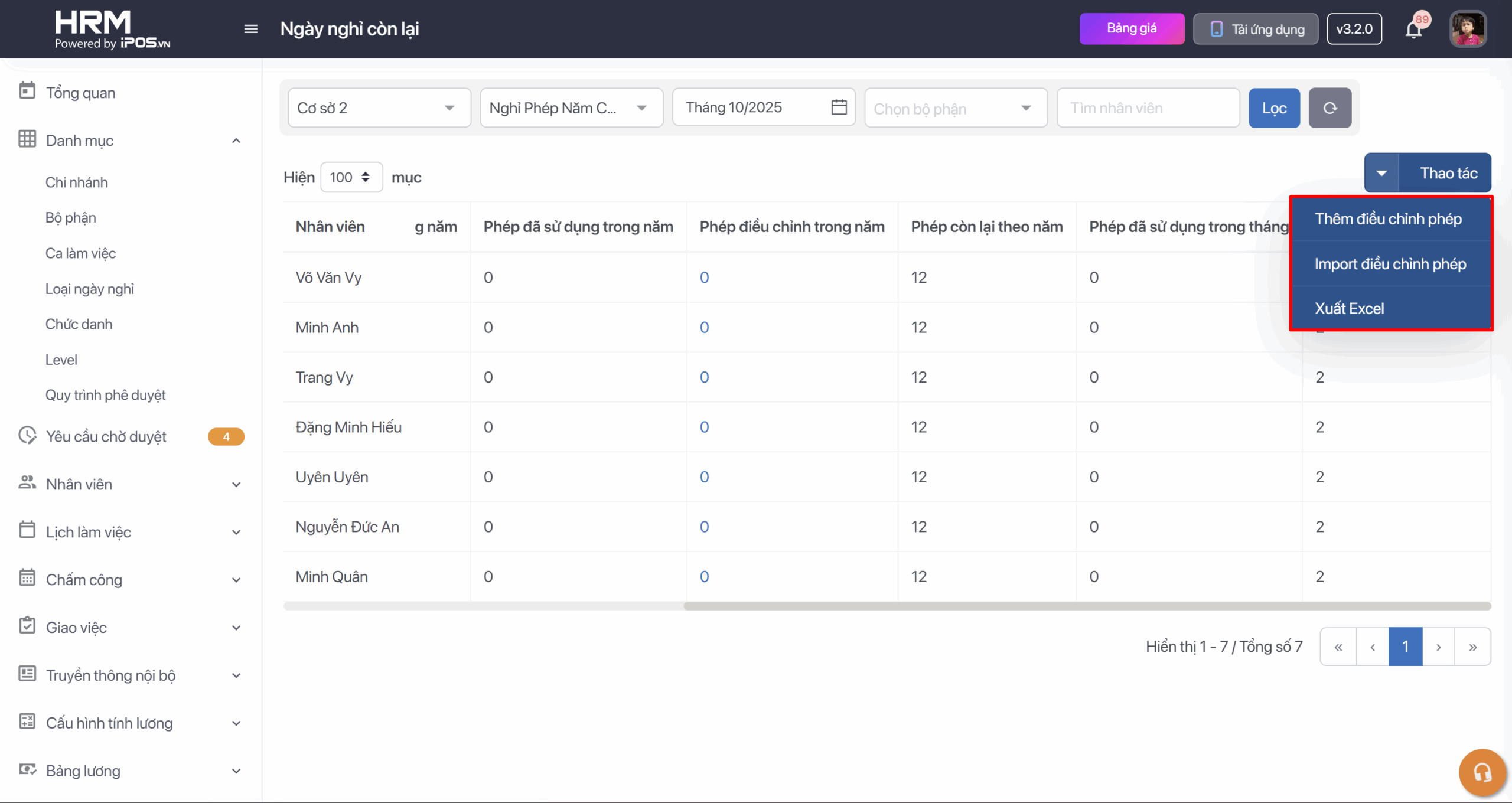Select Thêm điều chỉnh phép menu item
1512x803 pixels.
[x=1388, y=219]
